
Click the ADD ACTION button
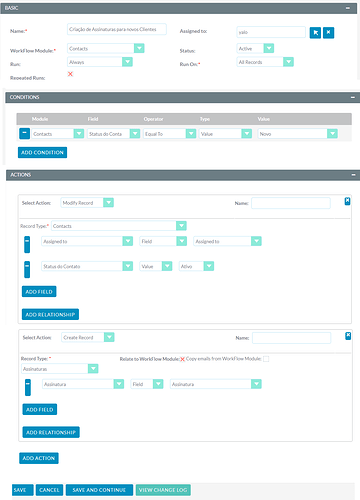pos(39,458)
